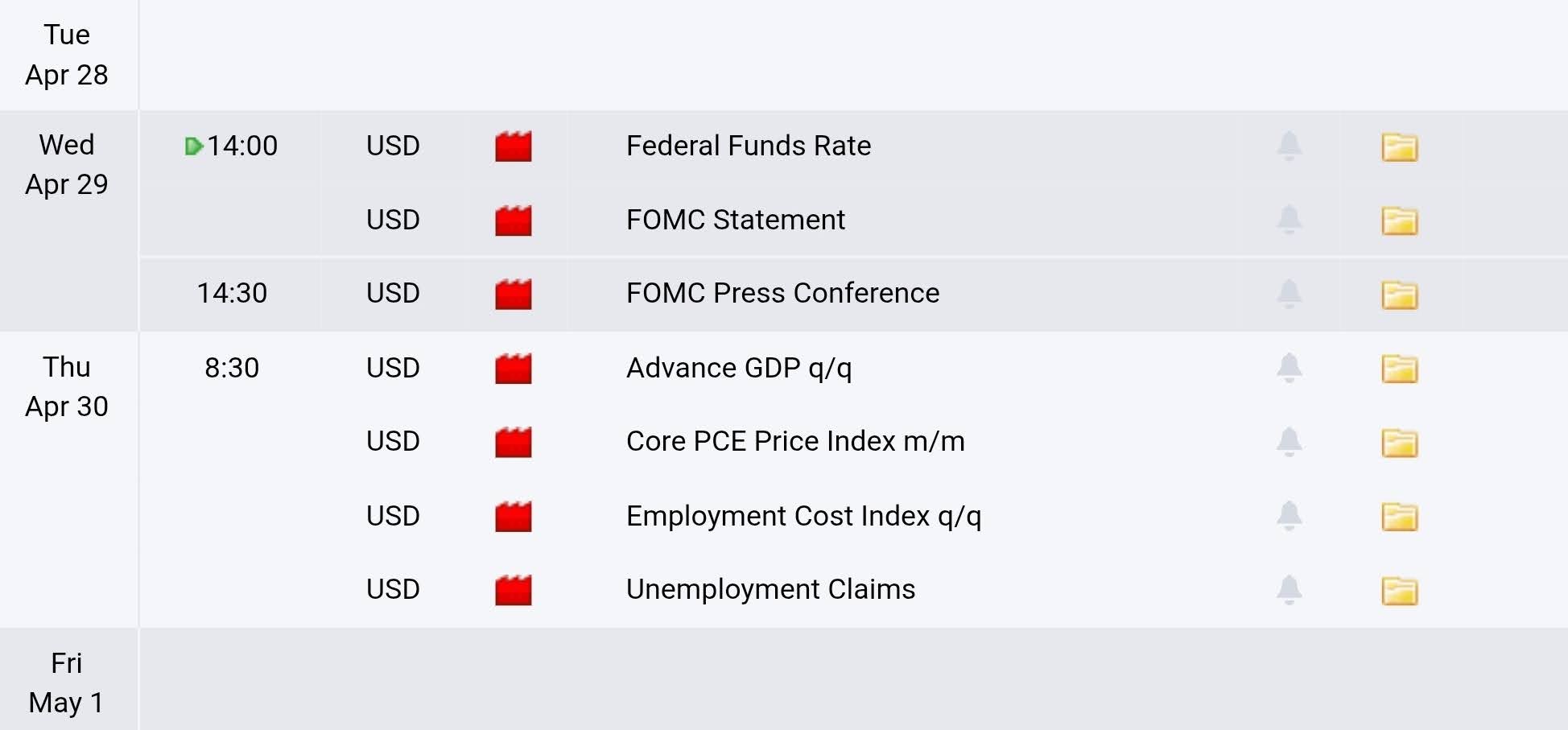Image resolution: width=1568 pixels, height=730 pixels.
Task: Click red impact icon for Federal Funds Rate
Action: pos(513,146)
